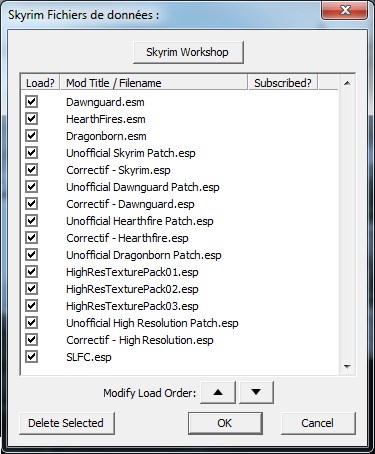Screen dimensions: 375x454
Task: Confirm with the OK button
Action: (x=225, y=423)
